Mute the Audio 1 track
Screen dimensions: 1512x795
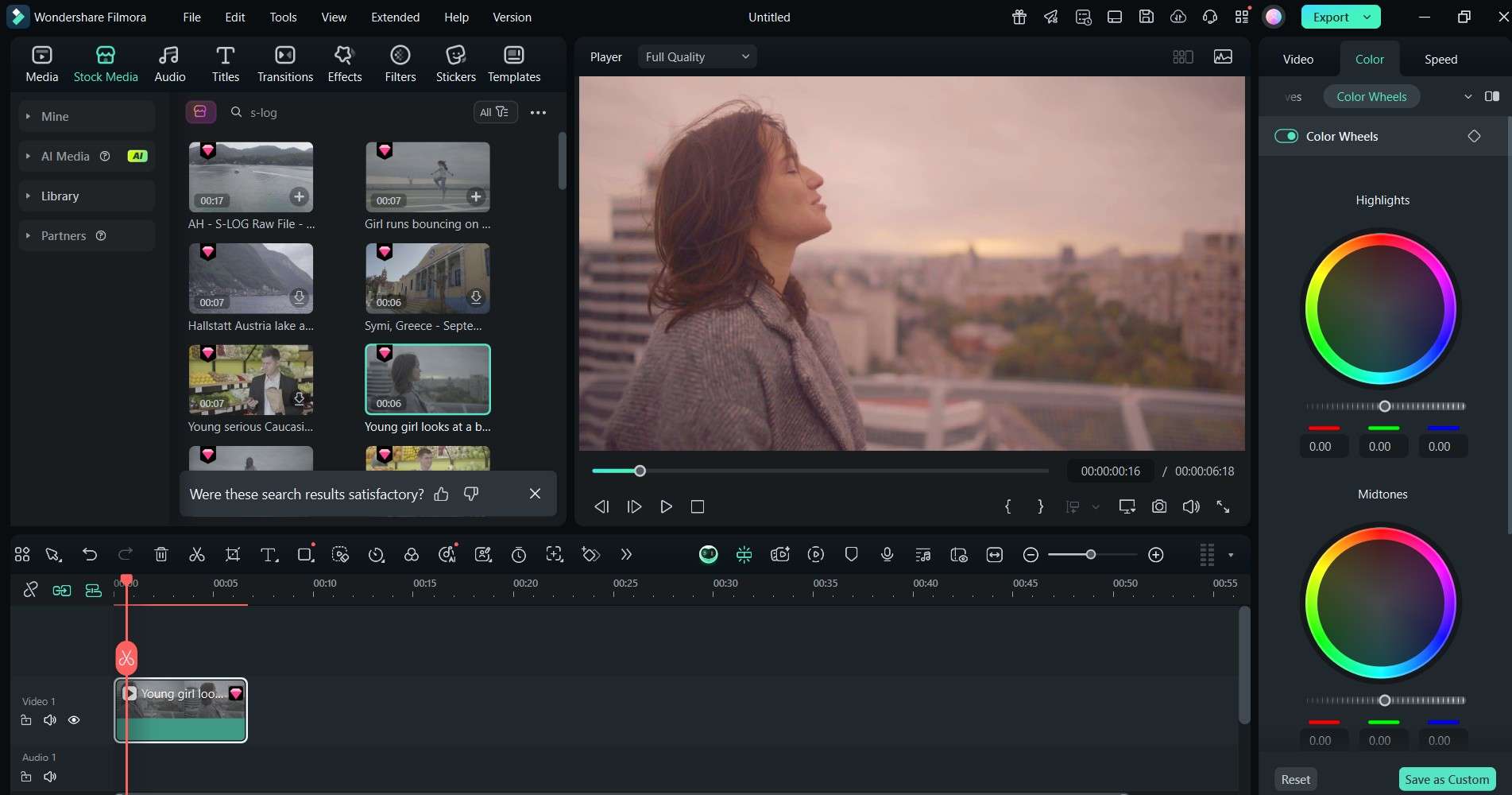(x=50, y=776)
